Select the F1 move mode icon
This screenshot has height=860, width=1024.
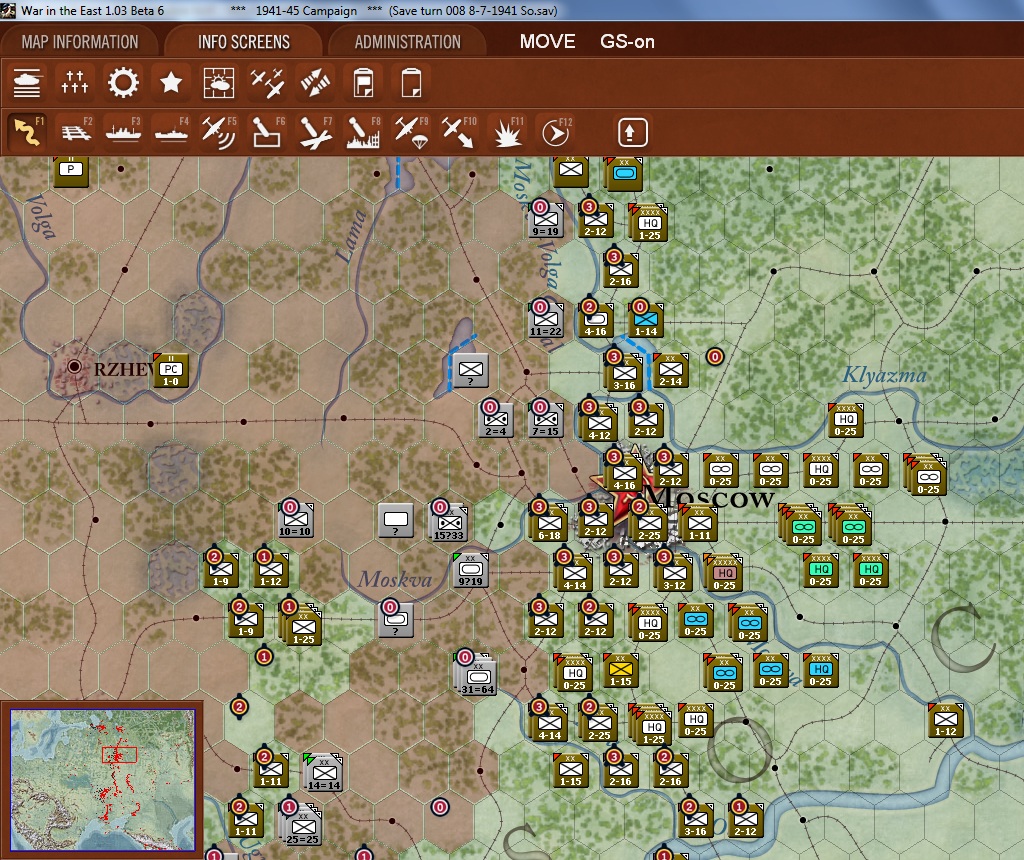click(27, 133)
